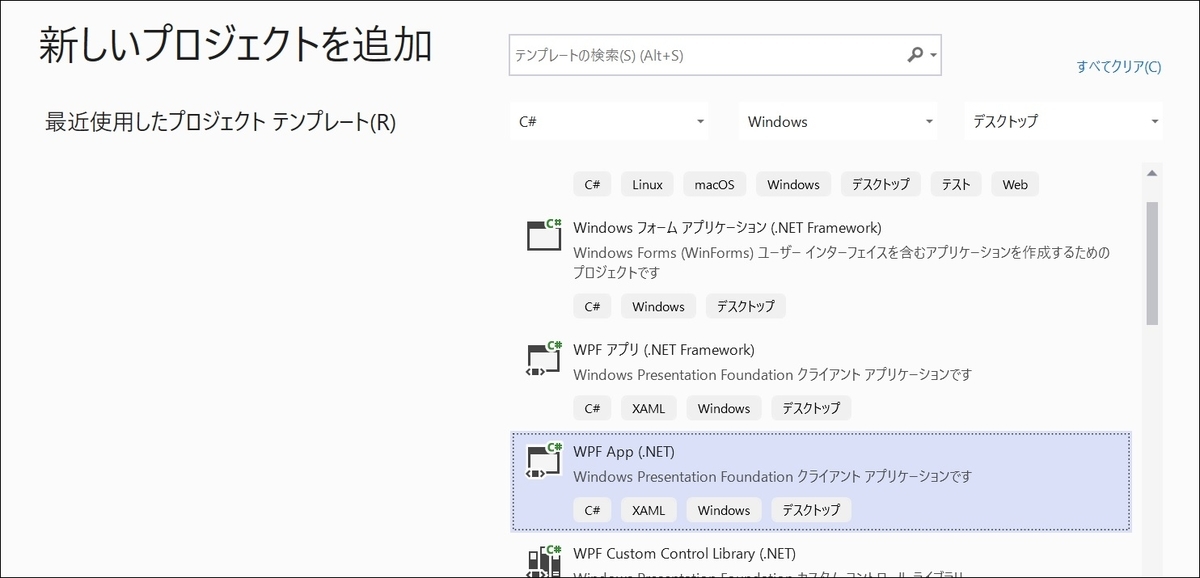
Task: Click the search magnifier icon
Action: point(915,55)
